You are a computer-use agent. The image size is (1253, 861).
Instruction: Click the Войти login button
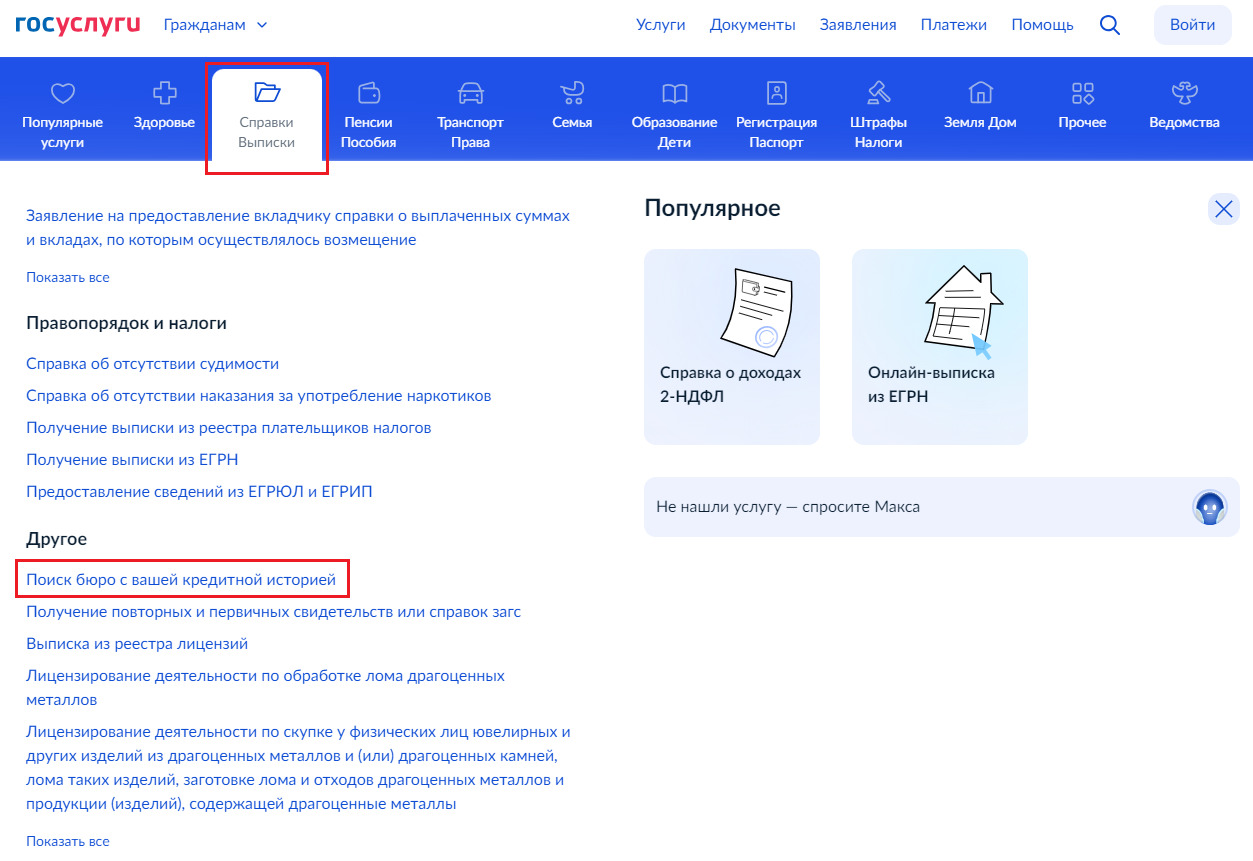coord(1193,25)
